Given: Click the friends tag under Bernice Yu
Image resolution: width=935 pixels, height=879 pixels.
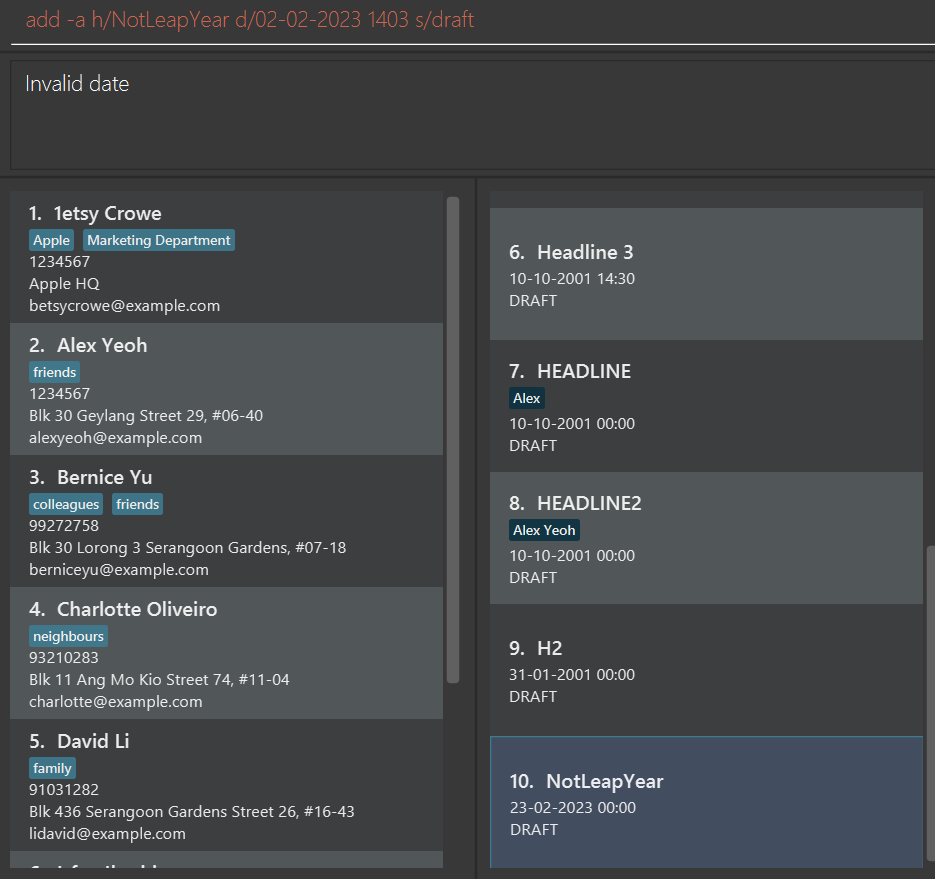Looking at the screenshot, I should click(137, 505).
